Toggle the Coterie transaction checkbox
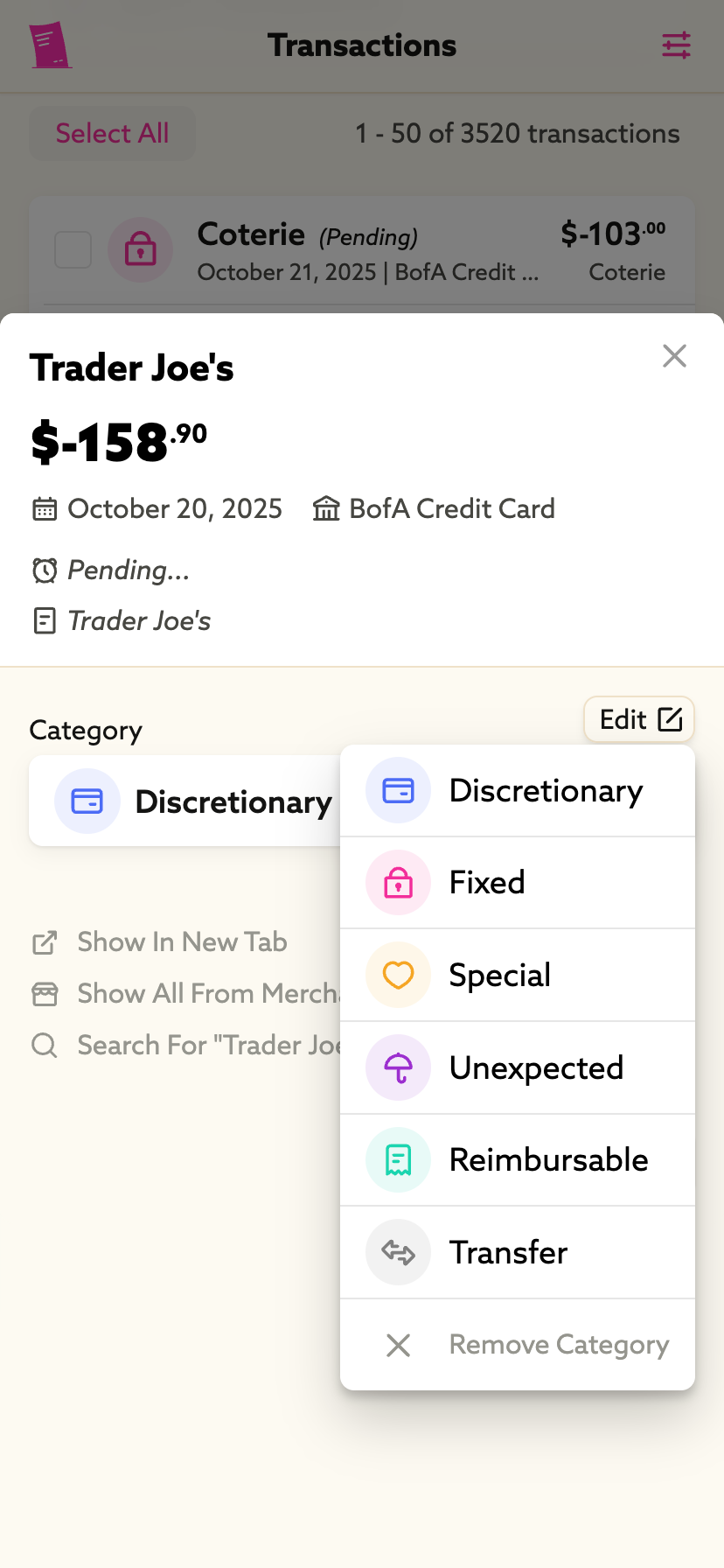 [73, 250]
